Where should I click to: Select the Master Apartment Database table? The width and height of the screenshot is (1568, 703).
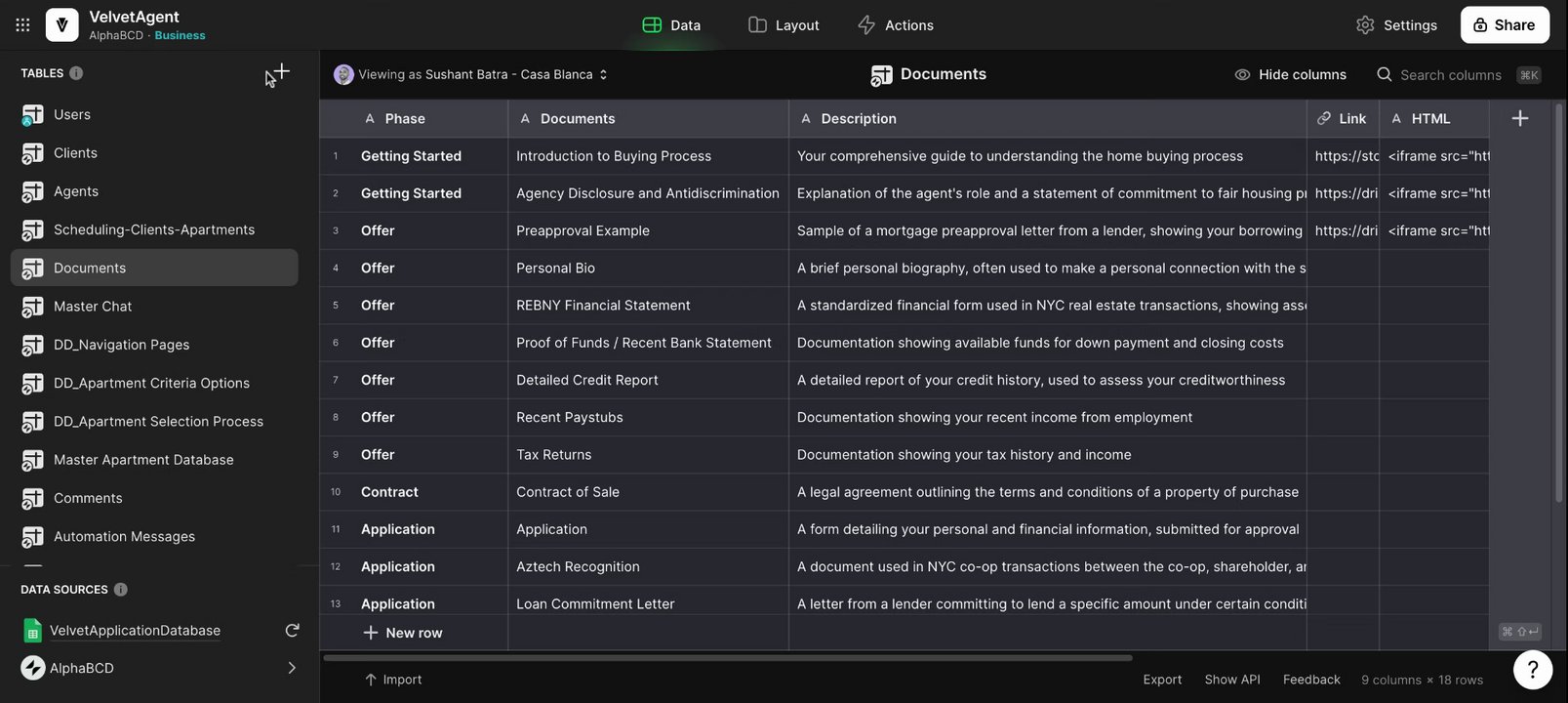click(143, 460)
